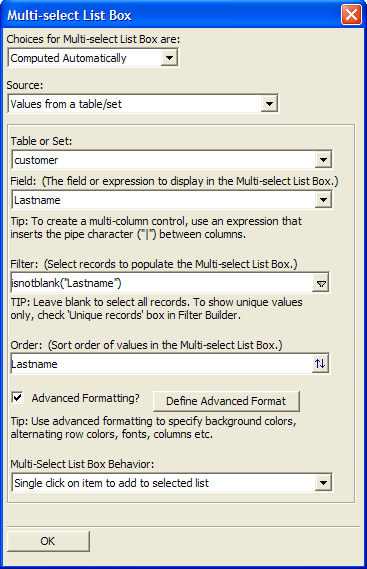Expand the List Box Behavior dropdown arrow
The width and height of the screenshot is (367, 569).
pyautogui.click(x=323, y=483)
